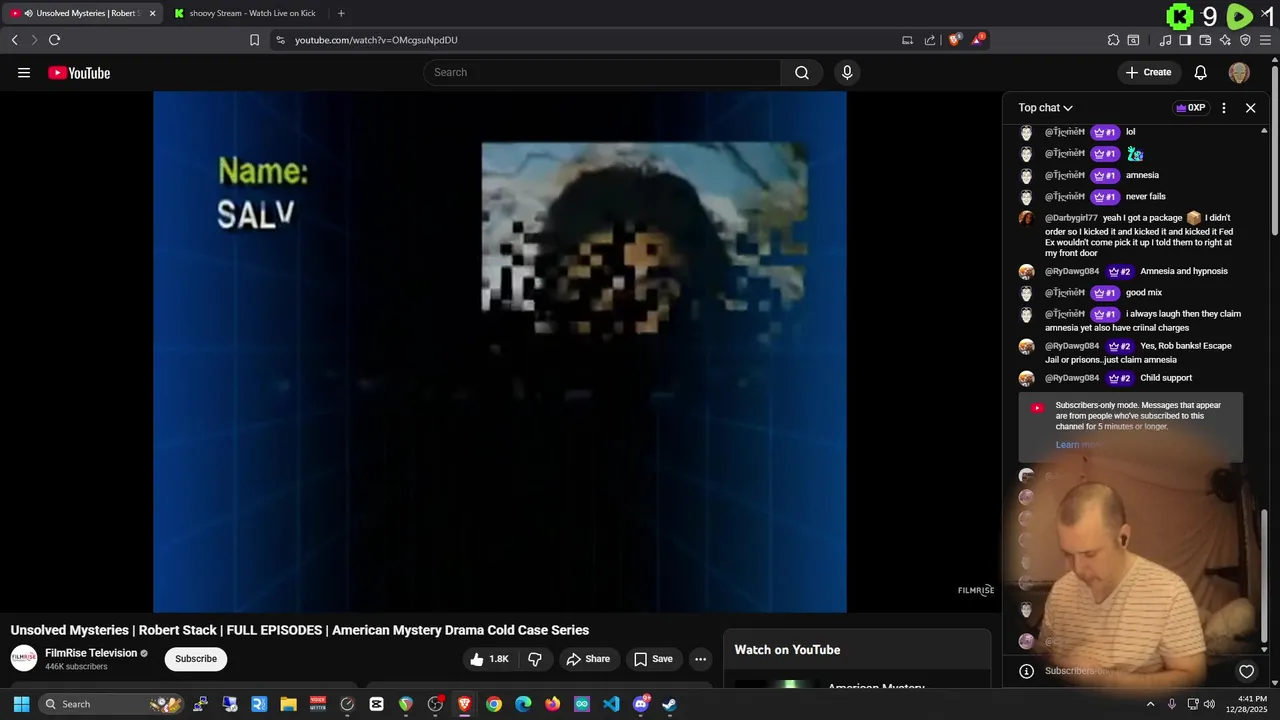Bookmark this page in address bar

[254, 40]
